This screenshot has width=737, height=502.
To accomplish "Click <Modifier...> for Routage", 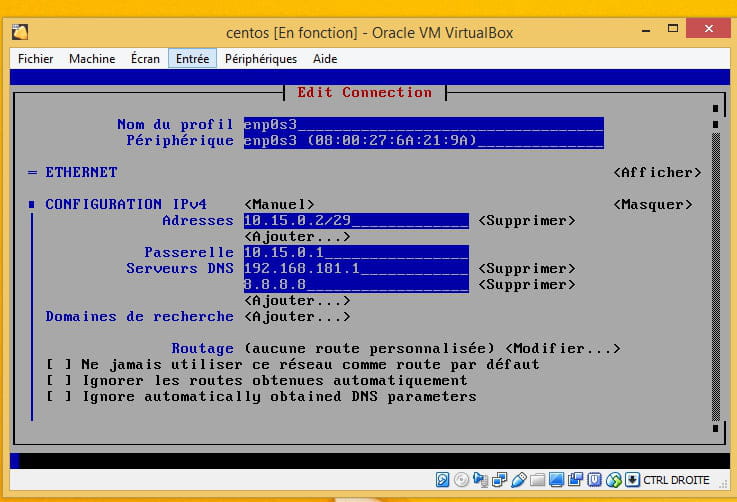I will 563,349.
